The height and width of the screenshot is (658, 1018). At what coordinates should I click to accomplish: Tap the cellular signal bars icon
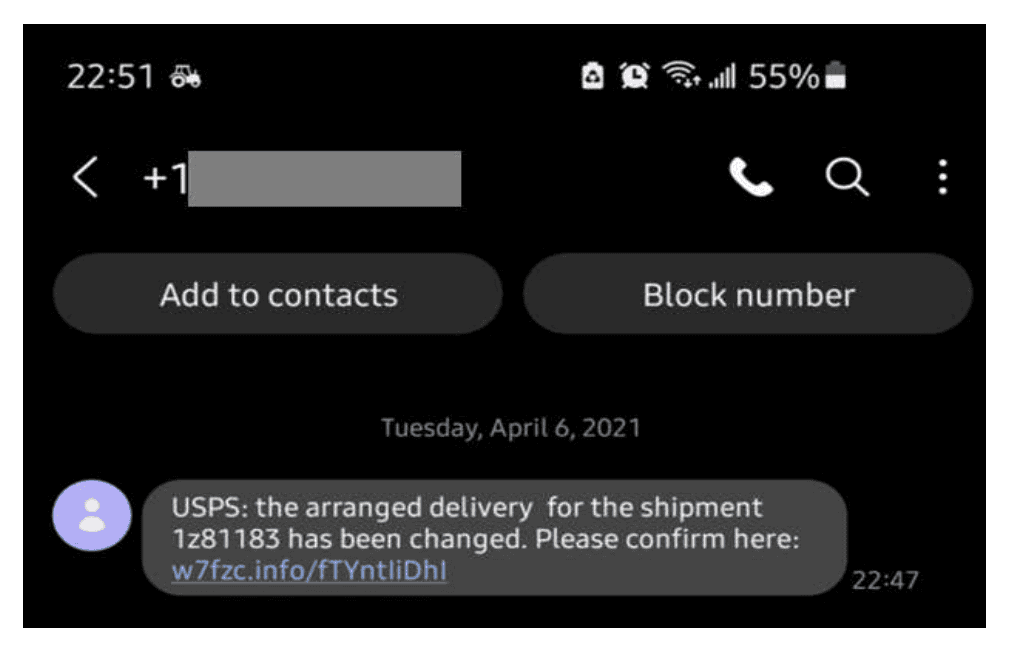click(720, 77)
